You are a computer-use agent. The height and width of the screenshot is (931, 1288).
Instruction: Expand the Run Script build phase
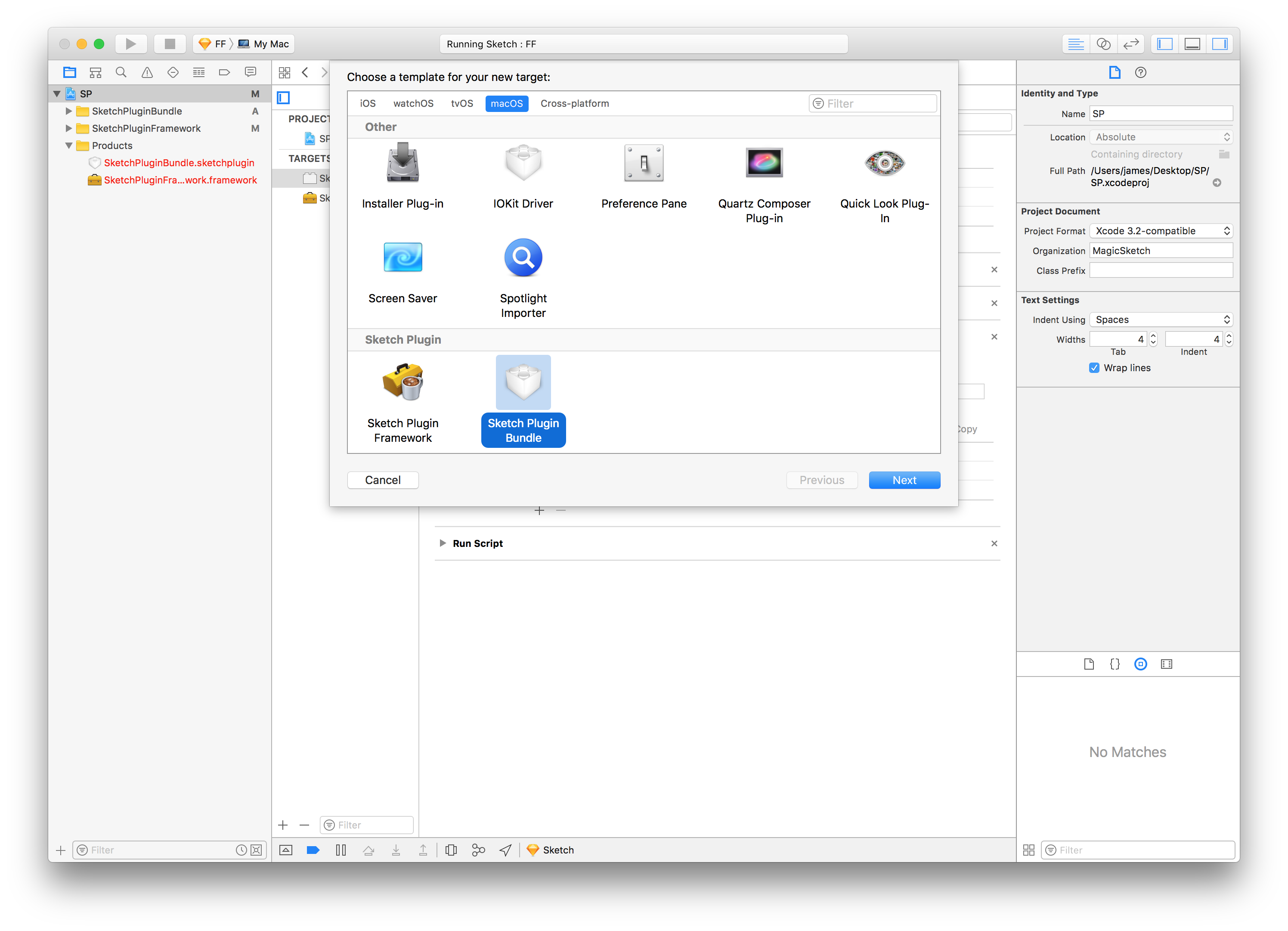[443, 543]
